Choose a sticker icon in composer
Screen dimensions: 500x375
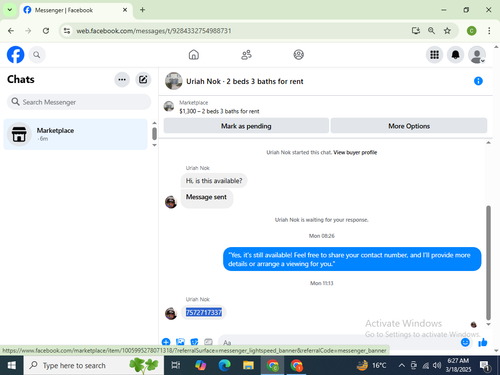[194, 342]
